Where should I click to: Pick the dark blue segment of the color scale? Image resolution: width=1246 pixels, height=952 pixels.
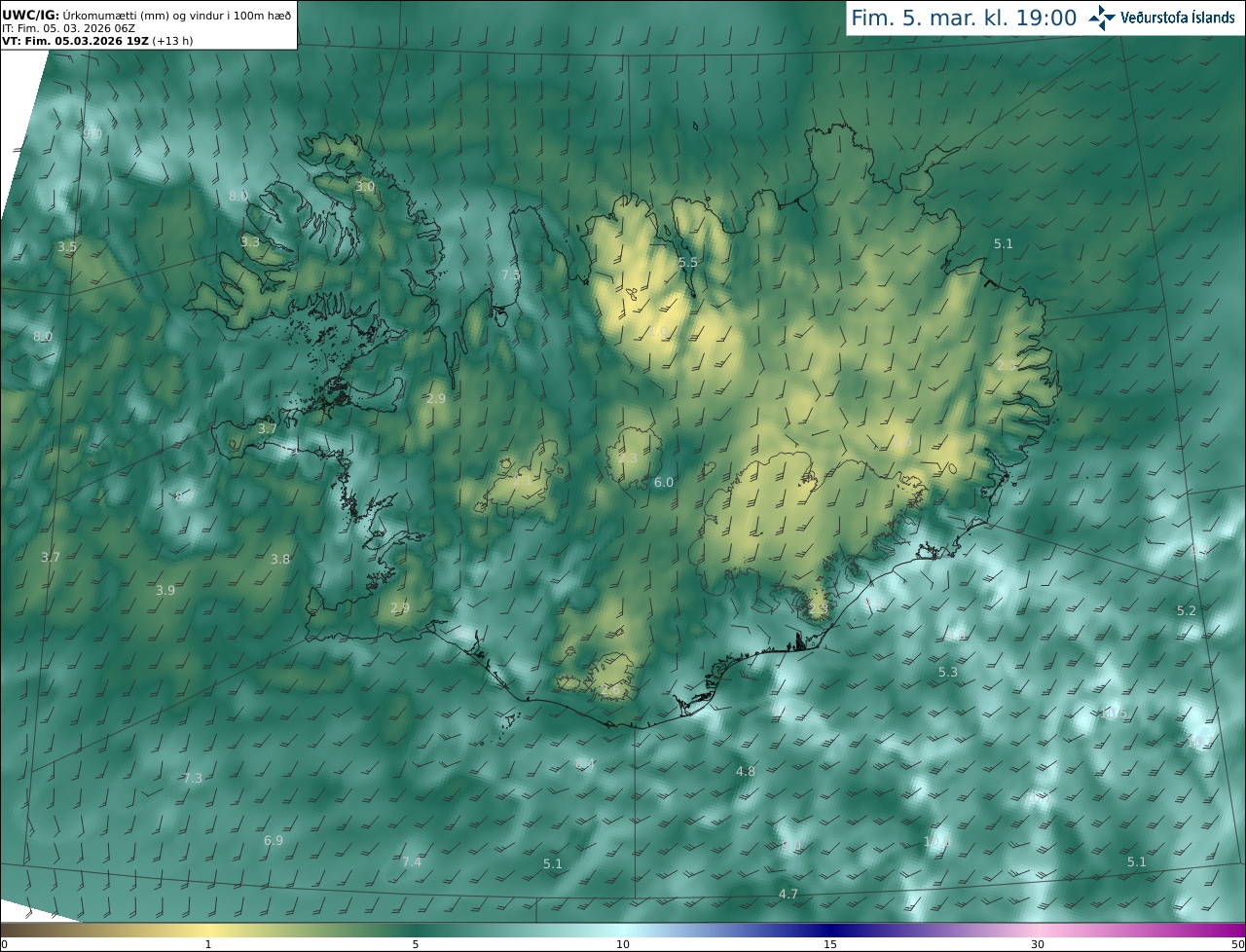[832, 931]
